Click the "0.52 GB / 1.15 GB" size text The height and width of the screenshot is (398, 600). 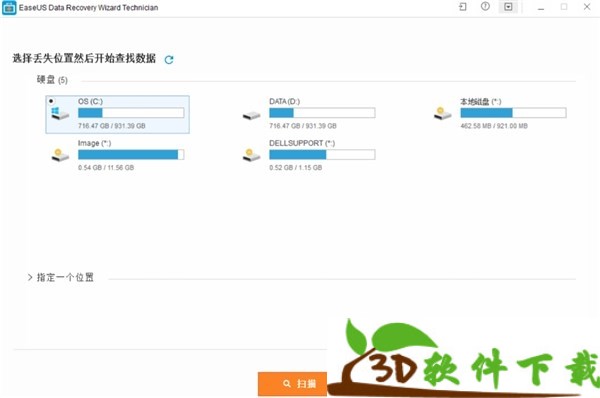click(x=295, y=168)
